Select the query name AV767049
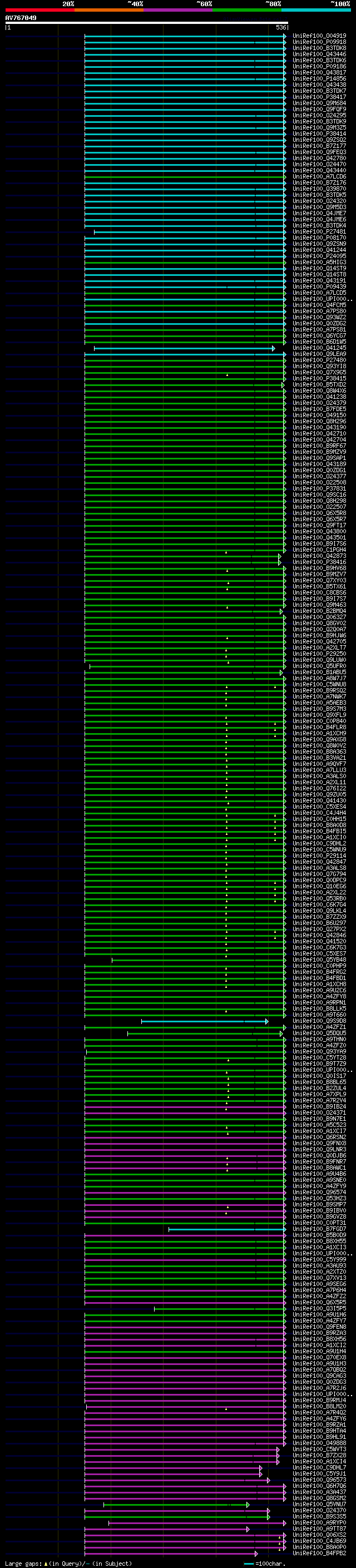 (x=21, y=18)
